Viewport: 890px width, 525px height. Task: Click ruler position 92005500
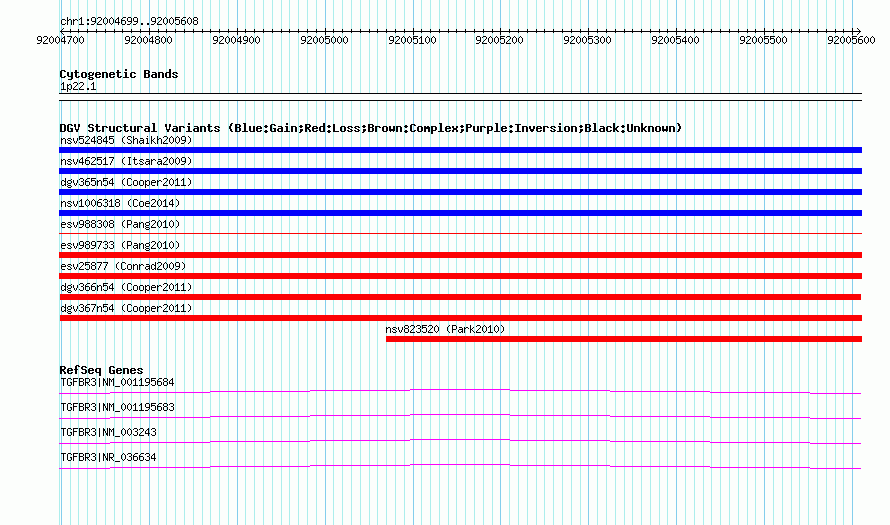pyautogui.click(x=763, y=40)
